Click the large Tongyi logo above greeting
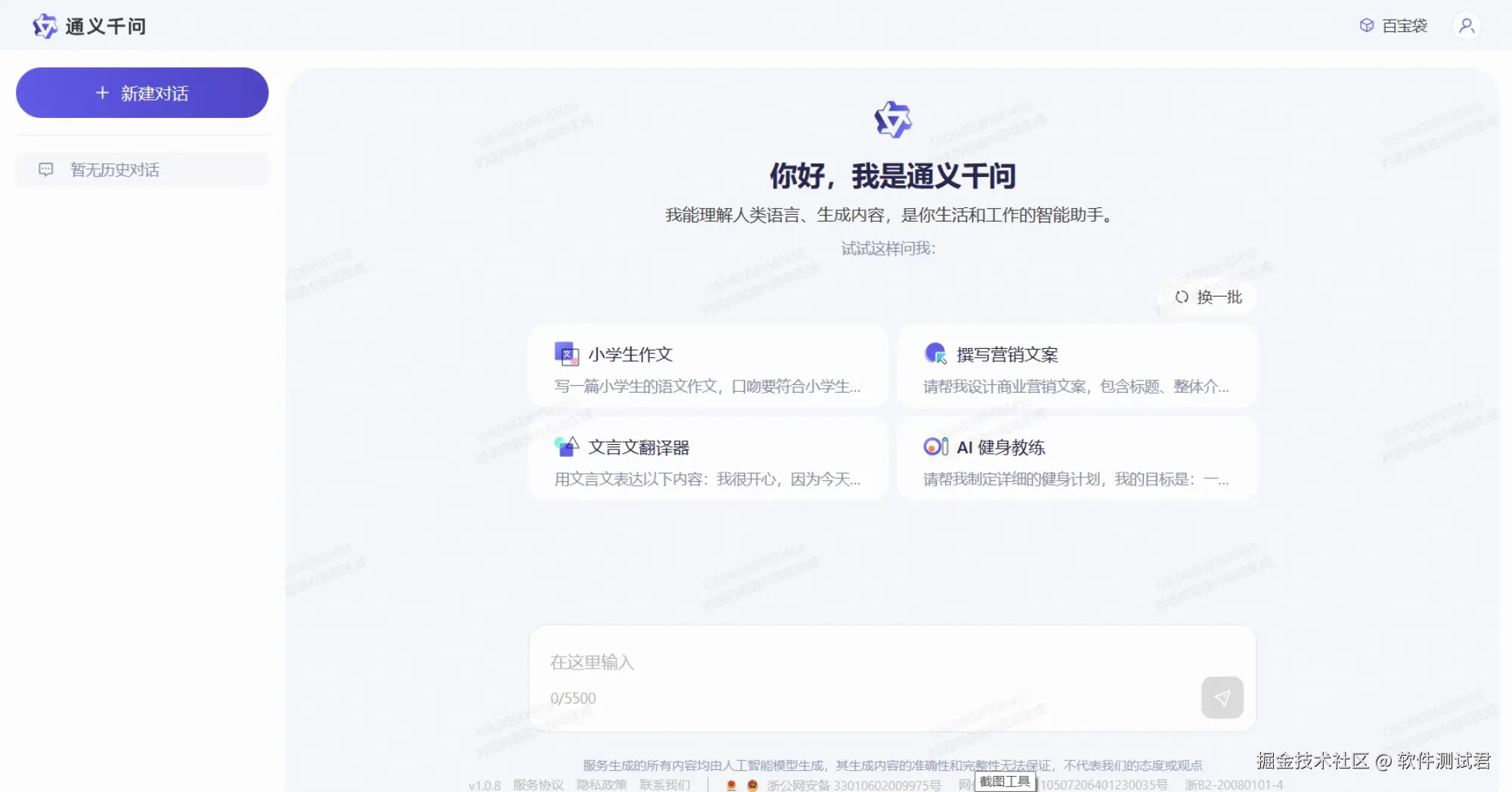The width and height of the screenshot is (1512, 792). 893,120
